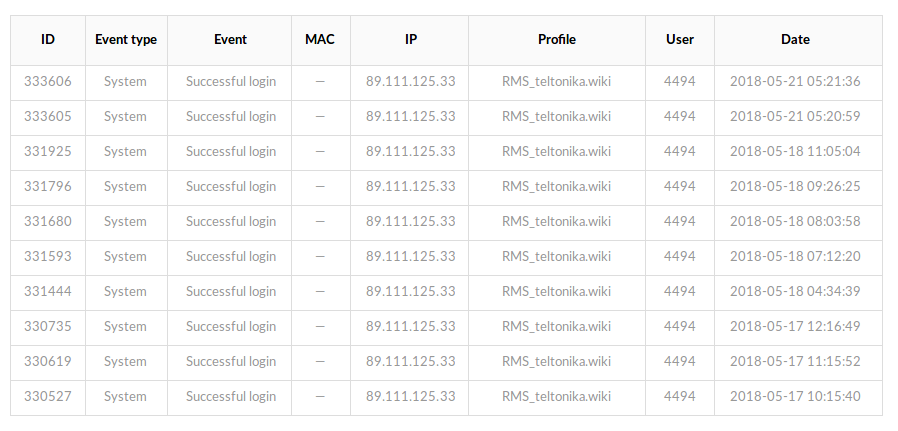The height and width of the screenshot is (431, 898).
Task: Click the Event type column header
Action: (126, 40)
